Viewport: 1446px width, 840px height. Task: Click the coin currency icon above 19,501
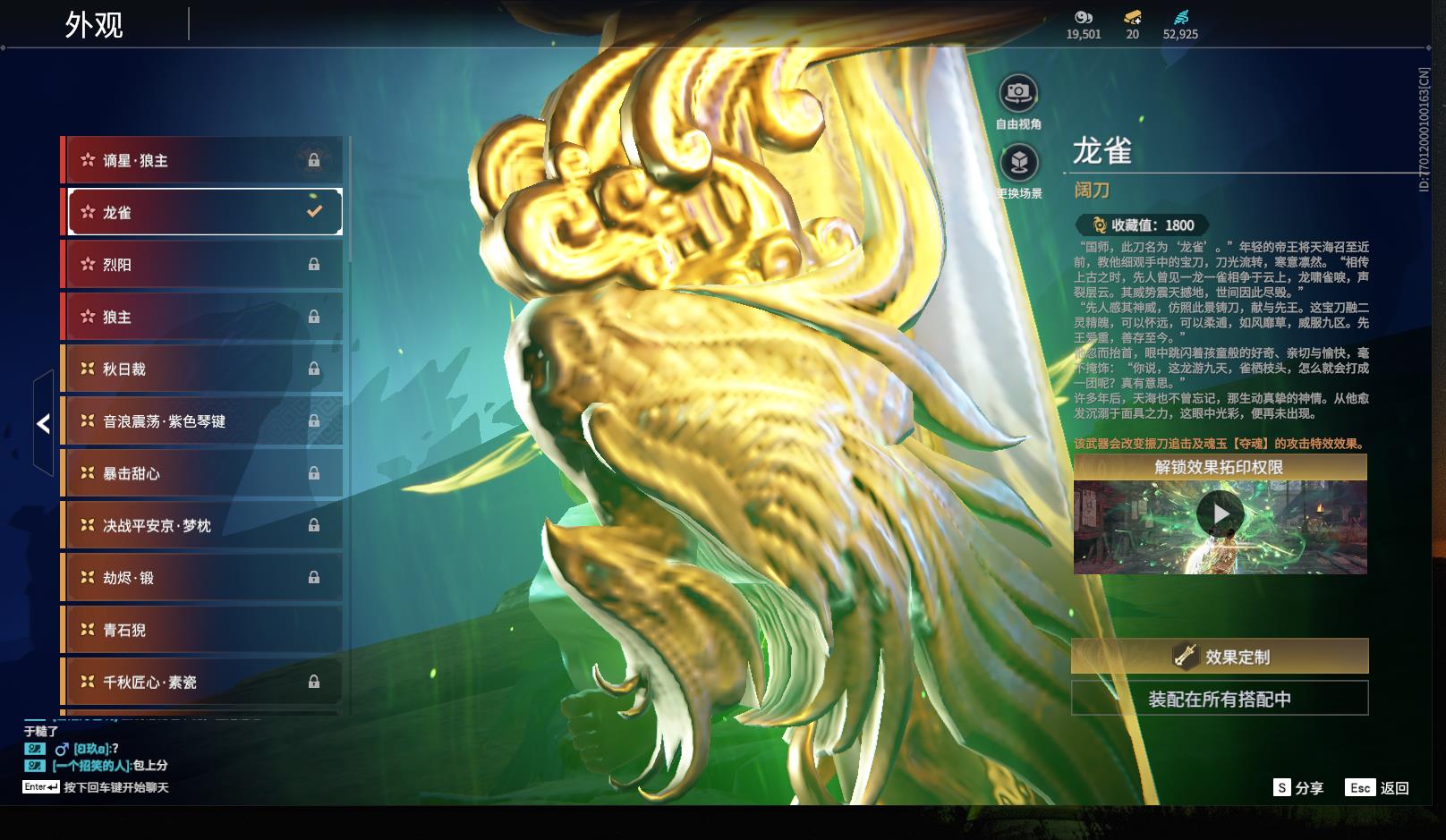[x=1084, y=17]
